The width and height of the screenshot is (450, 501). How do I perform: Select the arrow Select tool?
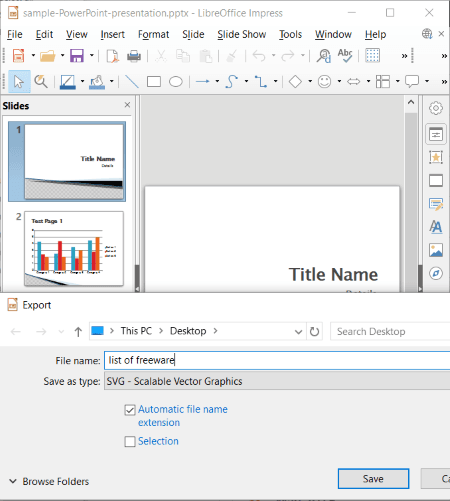coord(19,81)
